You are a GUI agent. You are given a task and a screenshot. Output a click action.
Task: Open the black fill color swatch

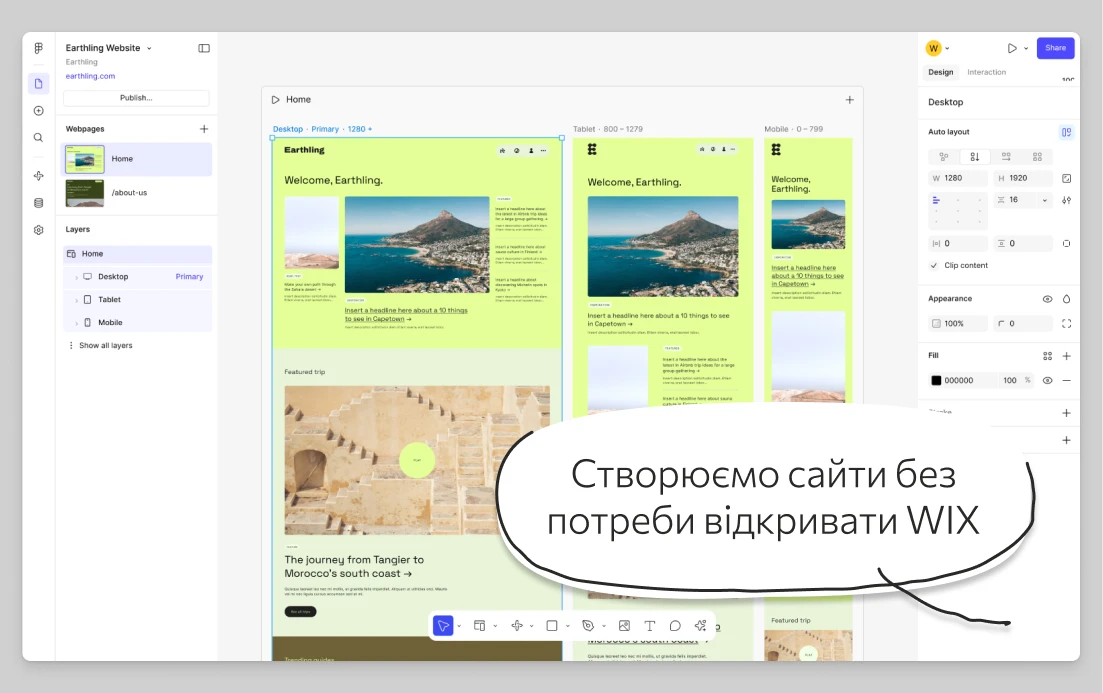point(936,381)
